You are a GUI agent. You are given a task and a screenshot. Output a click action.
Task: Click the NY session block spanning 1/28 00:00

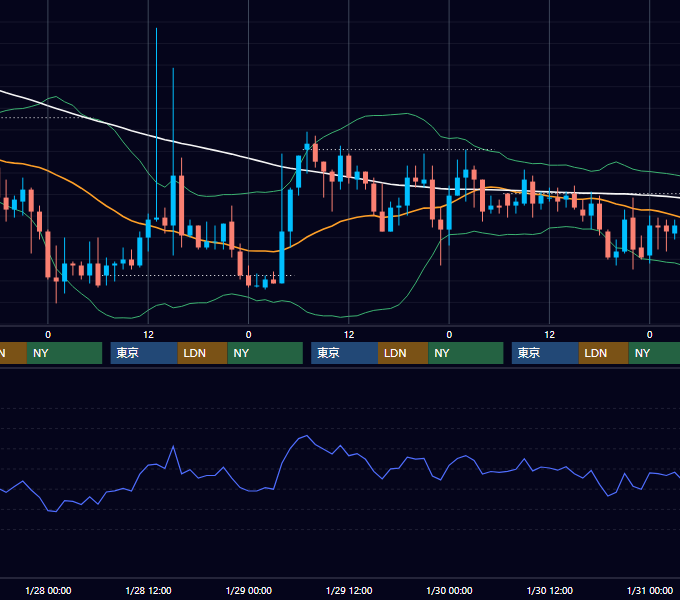pyautogui.click(x=64, y=353)
